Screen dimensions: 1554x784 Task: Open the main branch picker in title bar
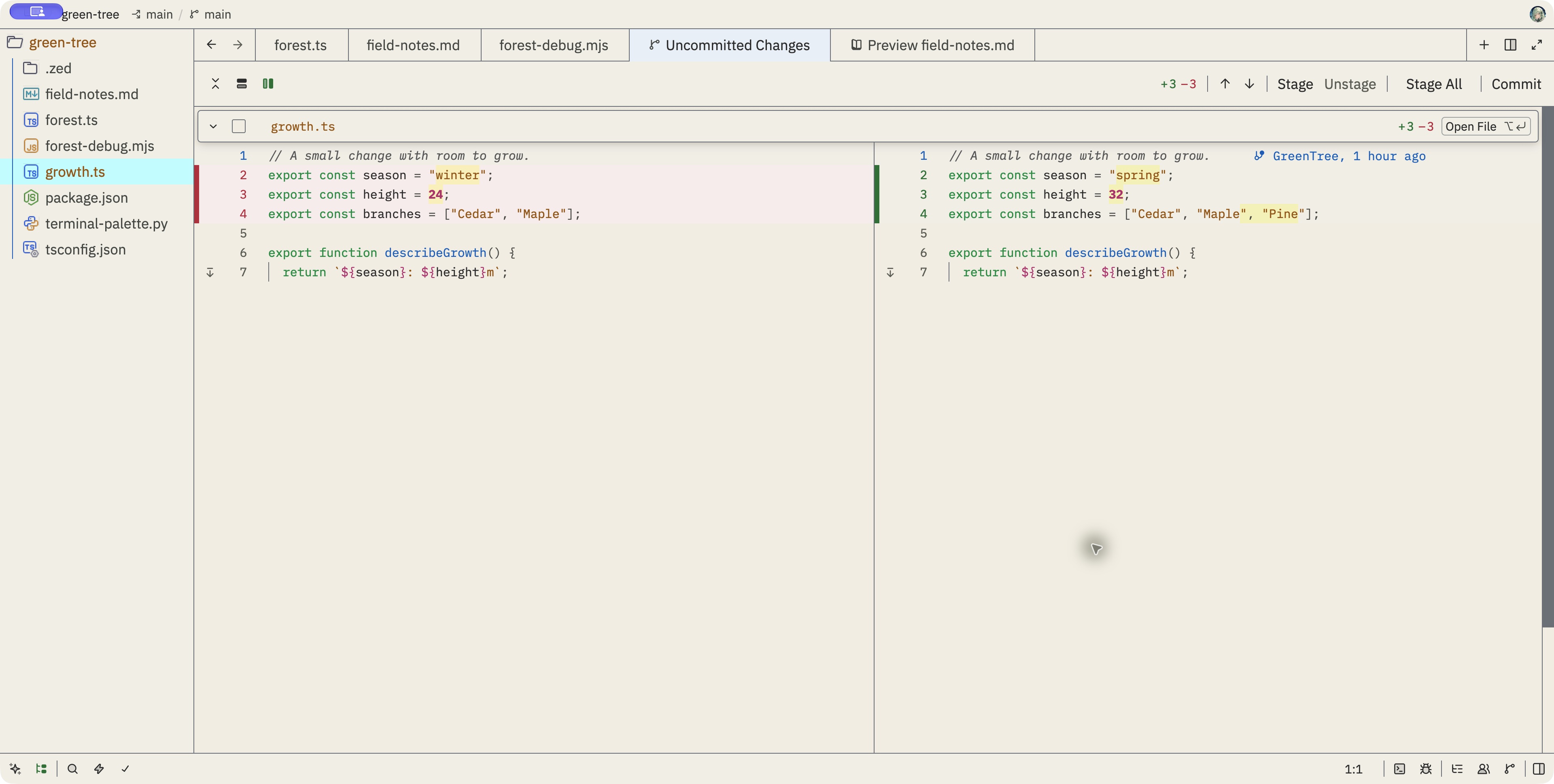[211, 14]
